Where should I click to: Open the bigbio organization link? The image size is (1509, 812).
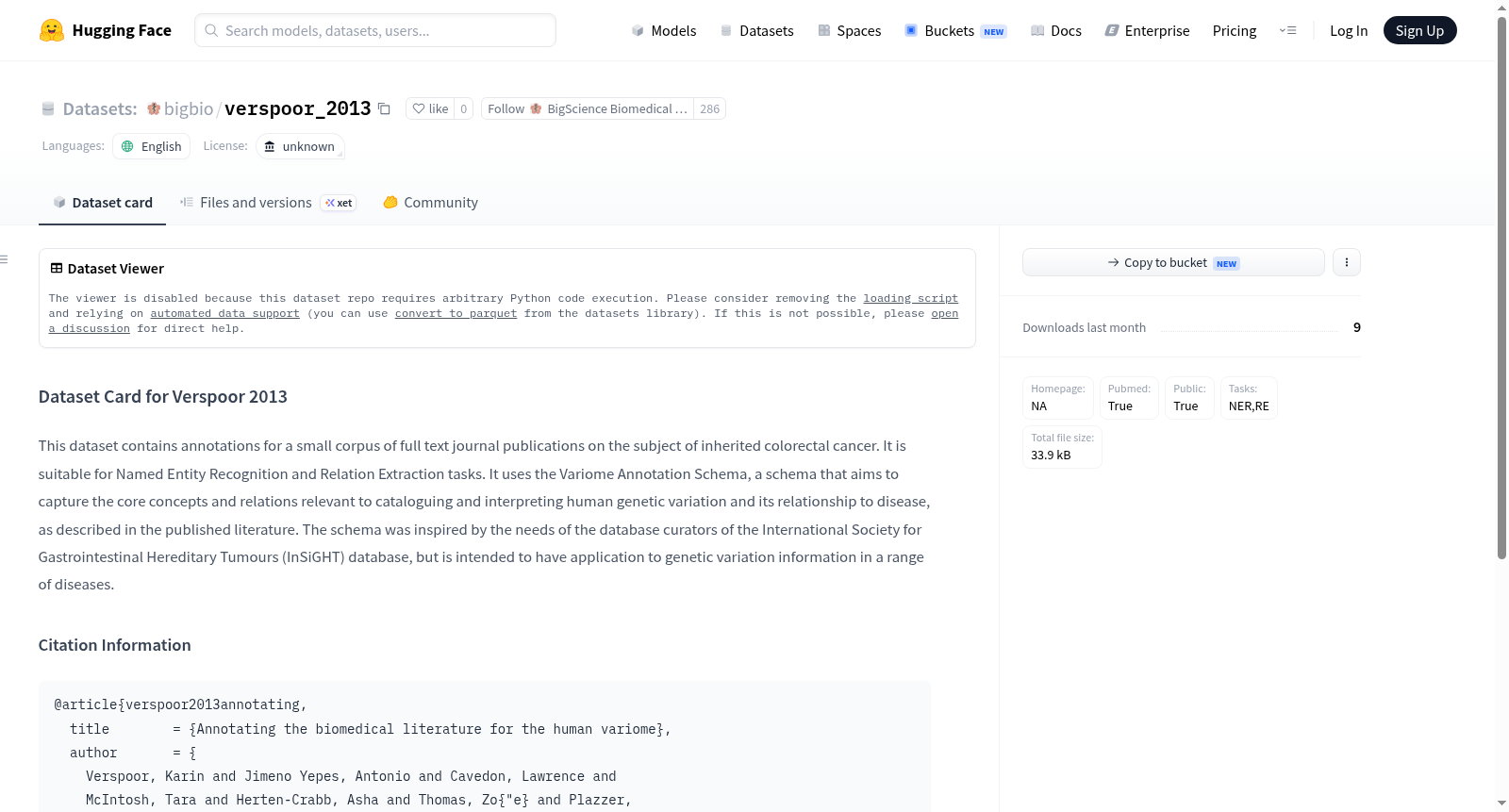[x=189, y=108]
